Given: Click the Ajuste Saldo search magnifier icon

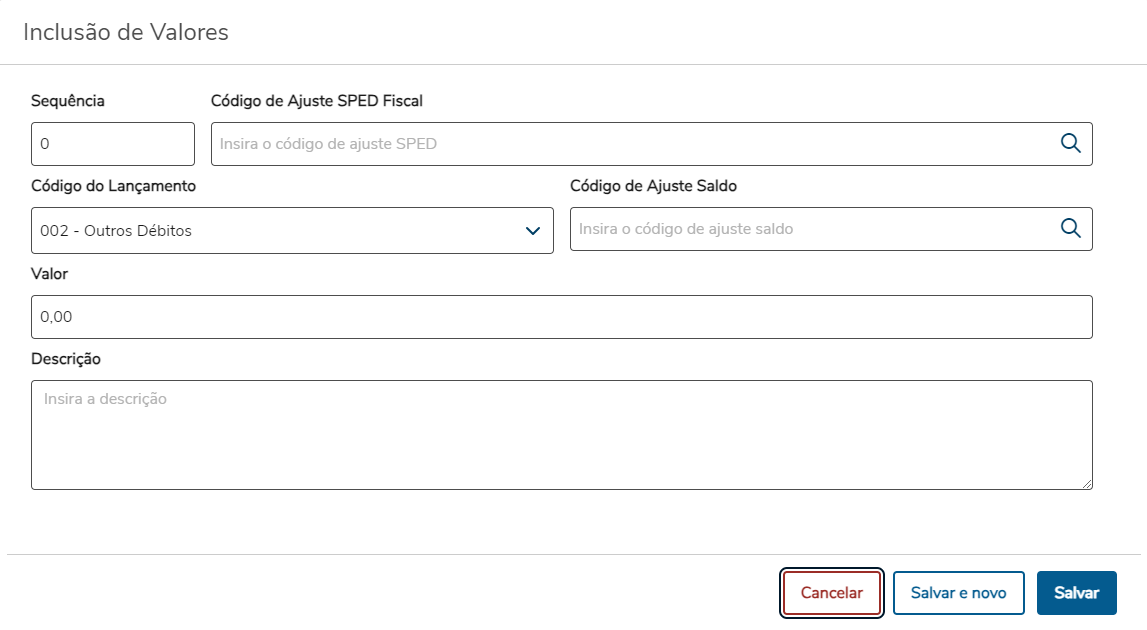Looking at the screenshot, I should [1070, 228].
